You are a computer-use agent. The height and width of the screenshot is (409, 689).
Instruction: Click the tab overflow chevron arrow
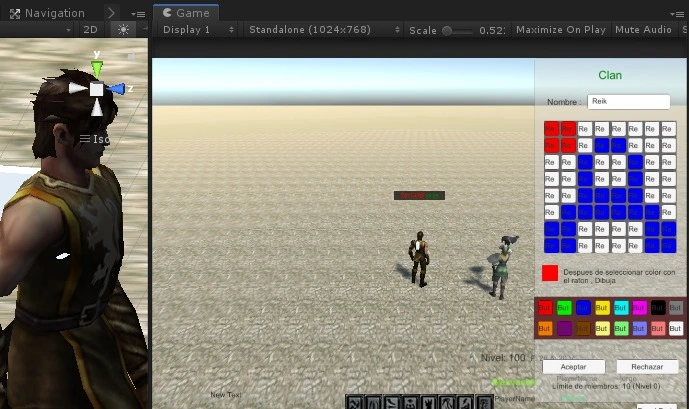112,13
